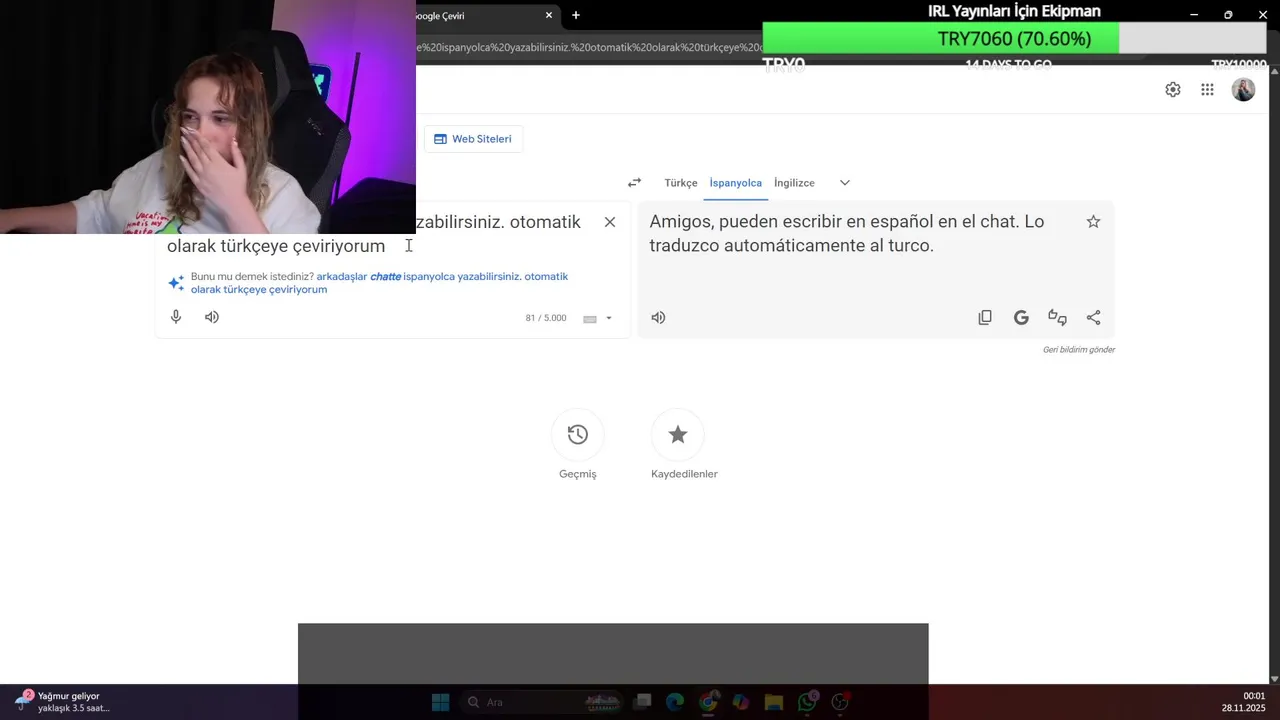This screenshot has width=1280, height=720.
Task: Activate voice input microphone
Action: click(176, 317)
